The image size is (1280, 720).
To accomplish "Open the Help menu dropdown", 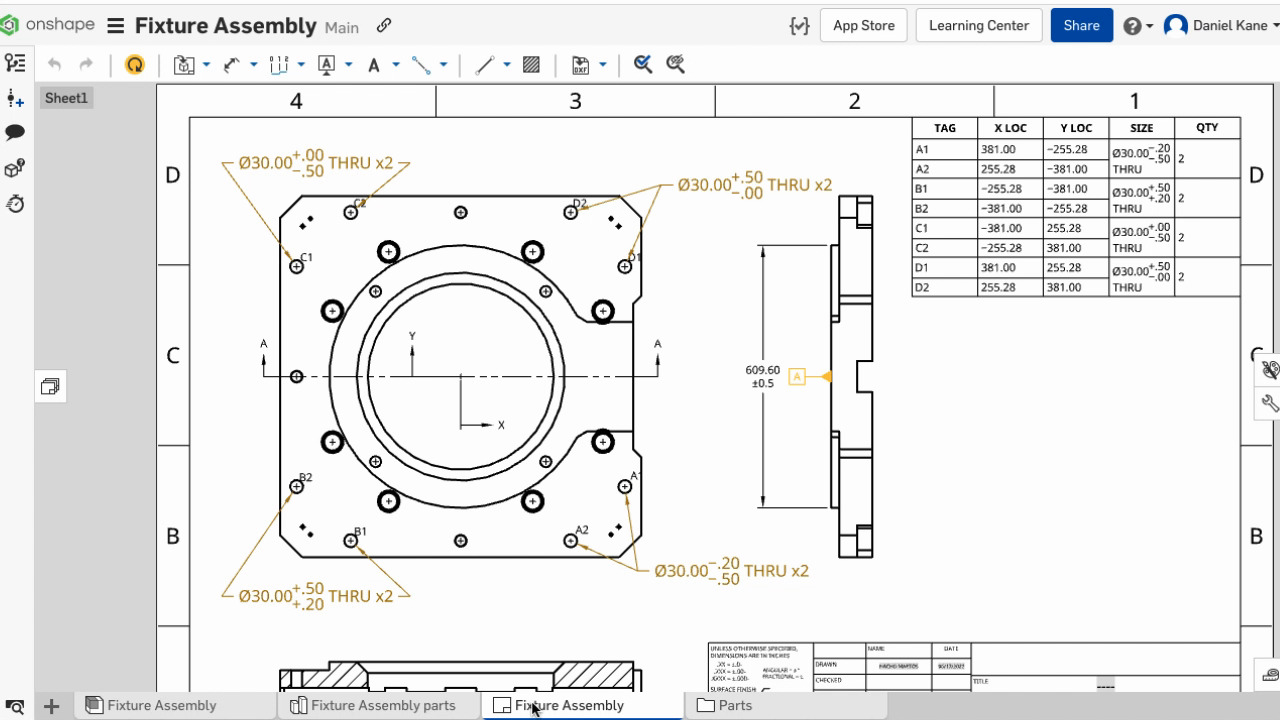I will [1138, 26].
